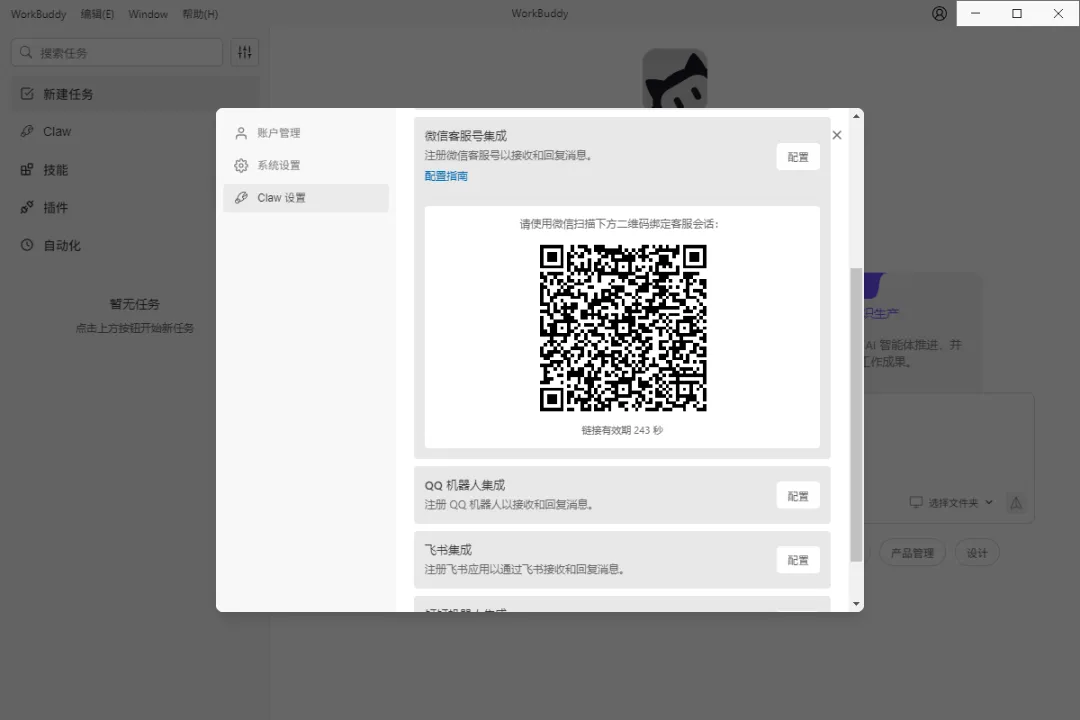Open 自动化 in the sidebar

coord(135,245)
